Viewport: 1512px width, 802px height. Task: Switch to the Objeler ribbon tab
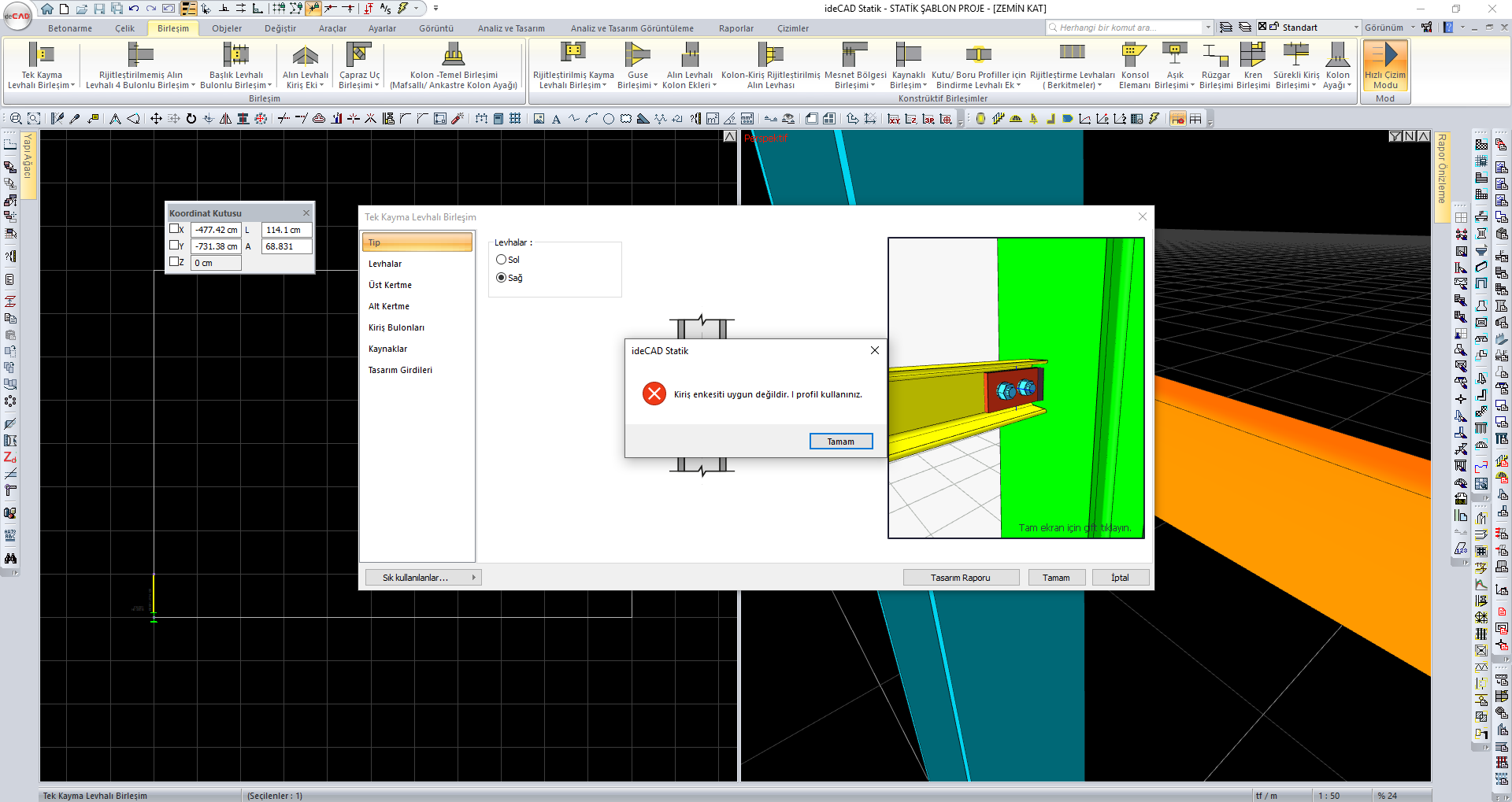click(x=227, y=28)
